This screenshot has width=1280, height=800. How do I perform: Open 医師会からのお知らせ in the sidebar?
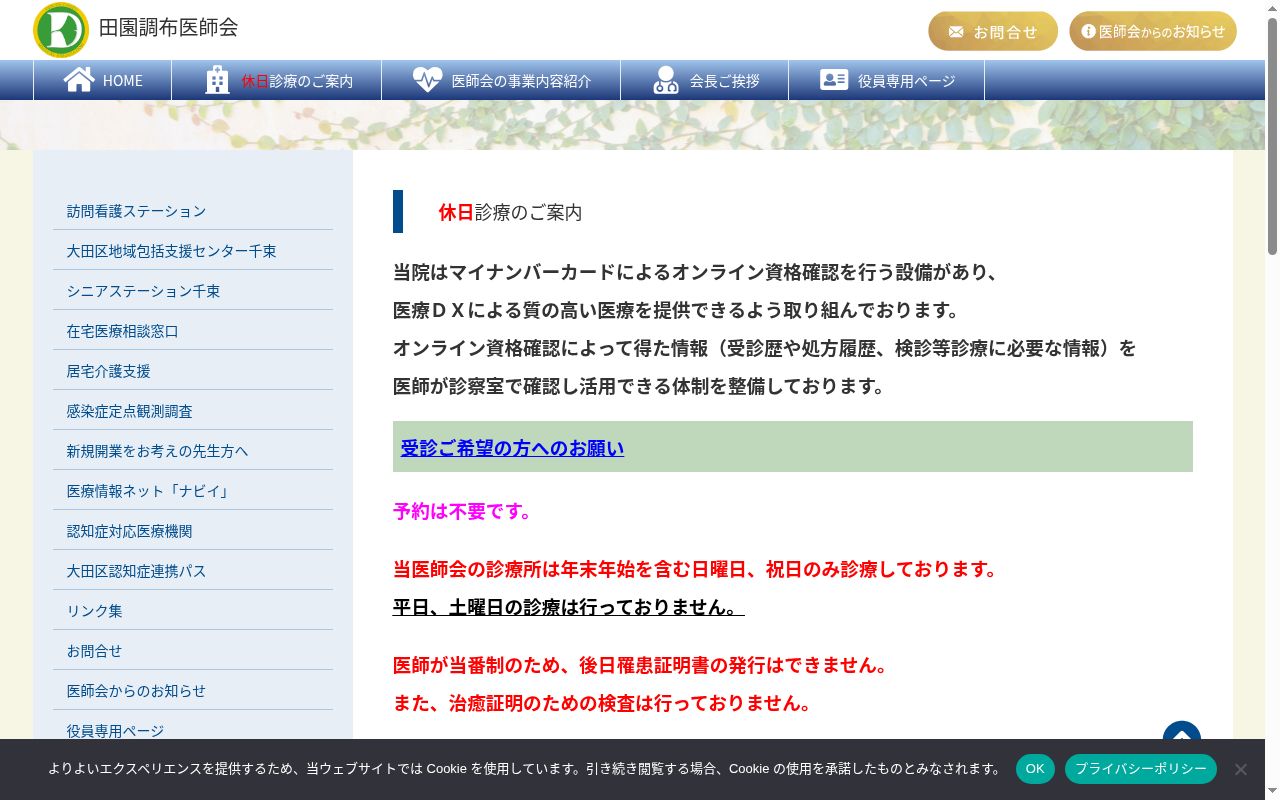coord(193,691)
